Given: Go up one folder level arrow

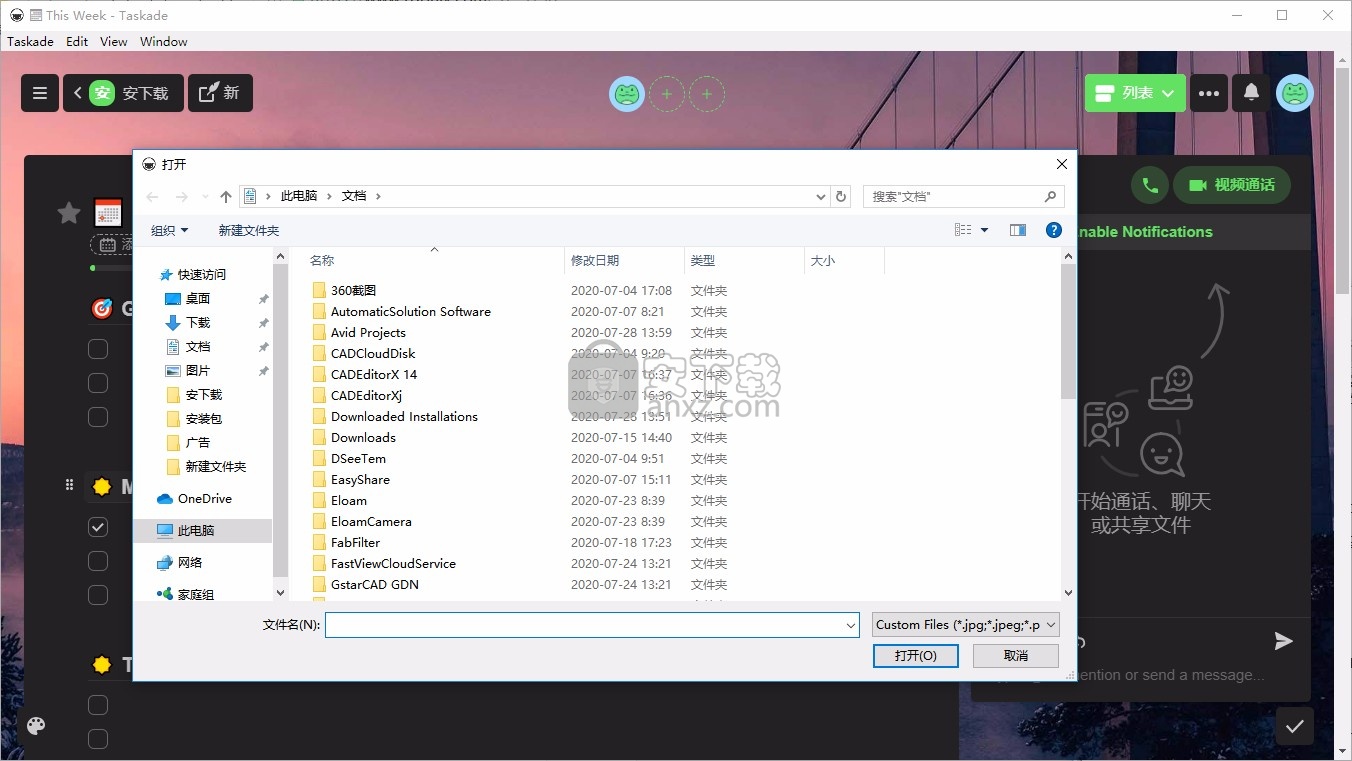Looking at the screenshot, I should pyautogui.click(x=226, y=197).
